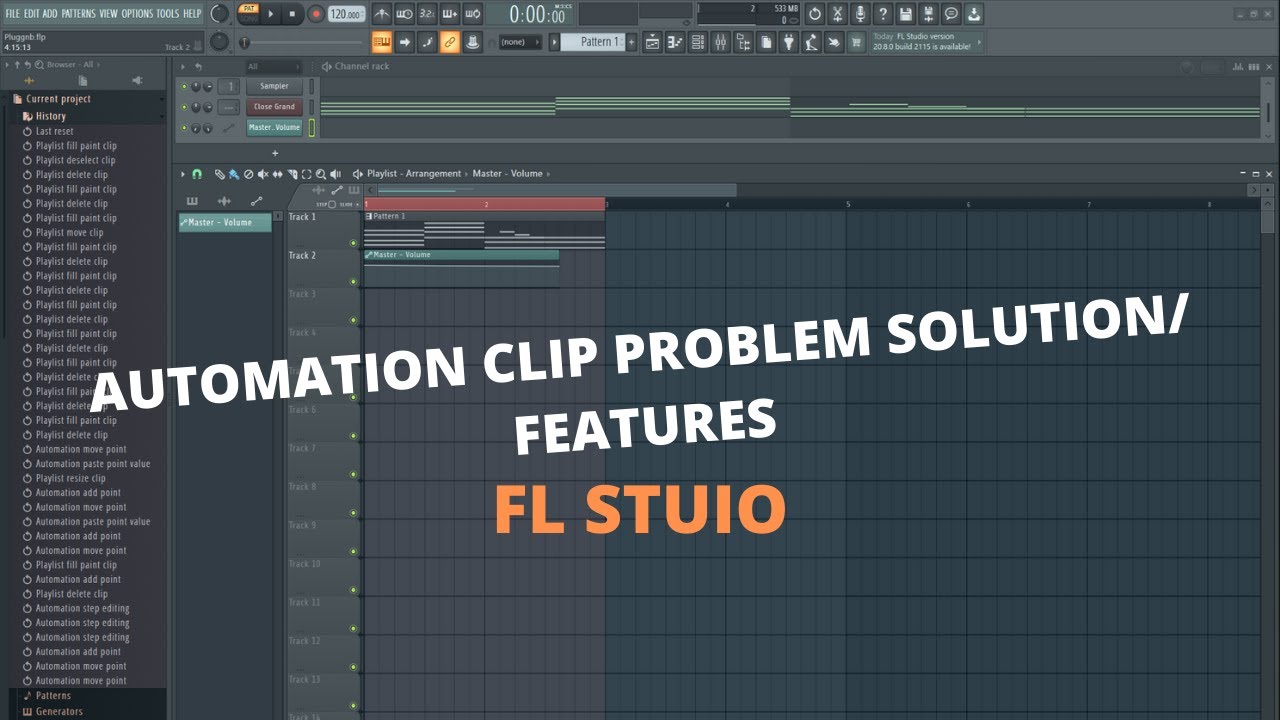Click the metronome icon in the toolbar

point(381,14)
